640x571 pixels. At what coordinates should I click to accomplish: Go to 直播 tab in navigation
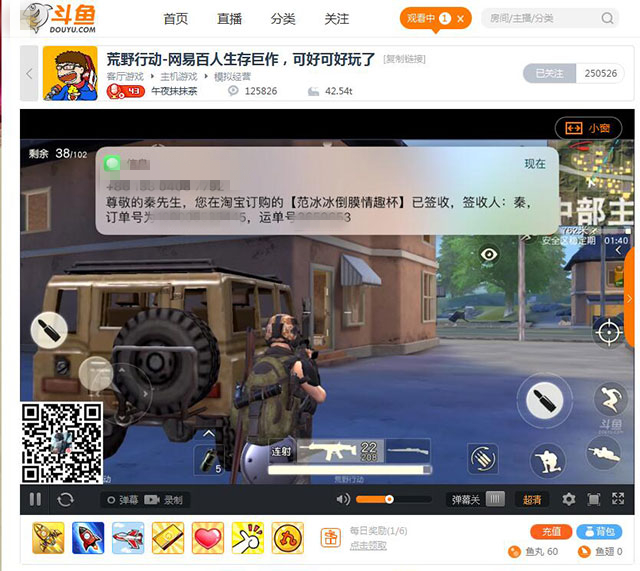point(229,19)
